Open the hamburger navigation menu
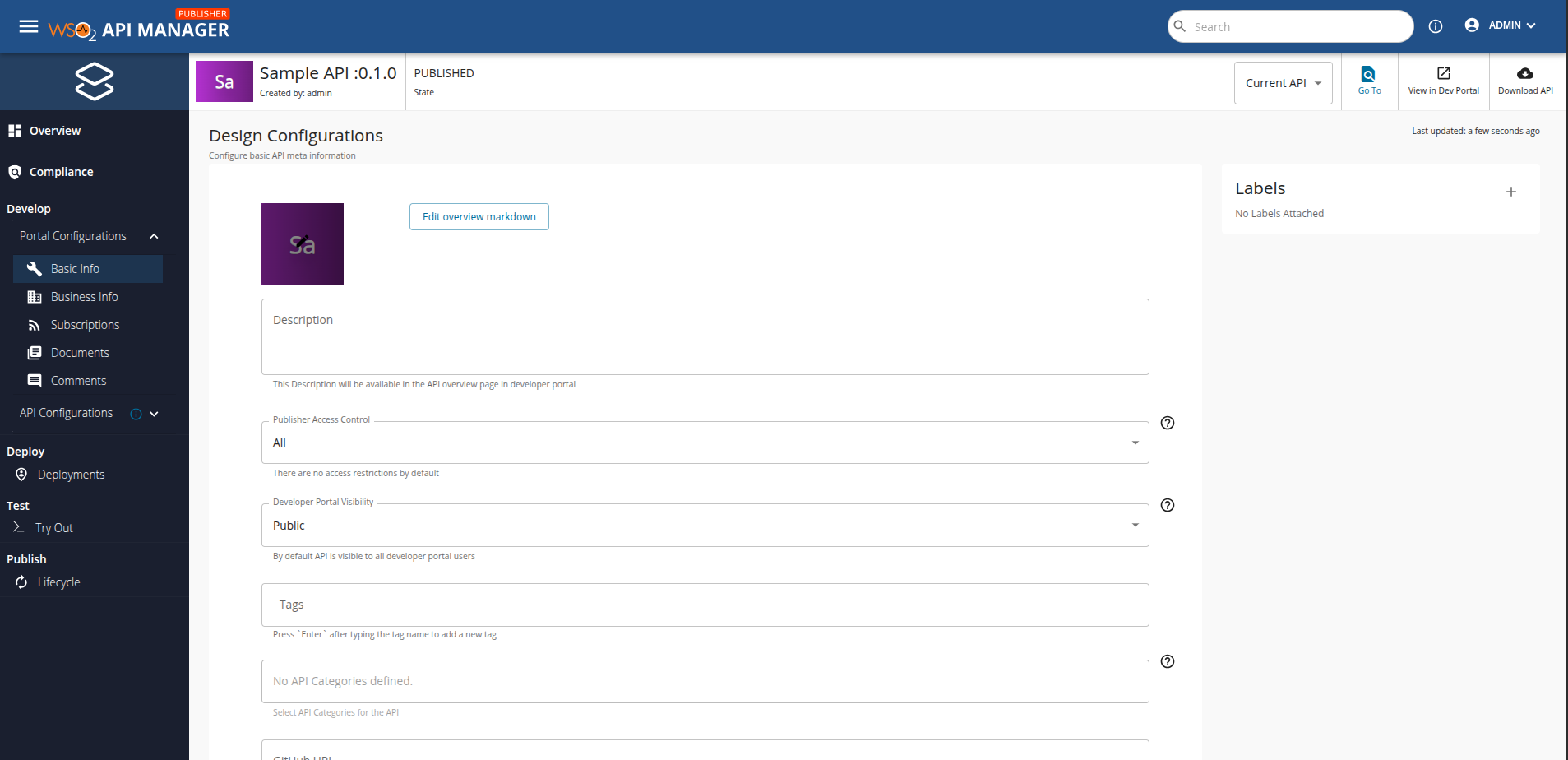1568x760 pixels. (x=29, y=26)
